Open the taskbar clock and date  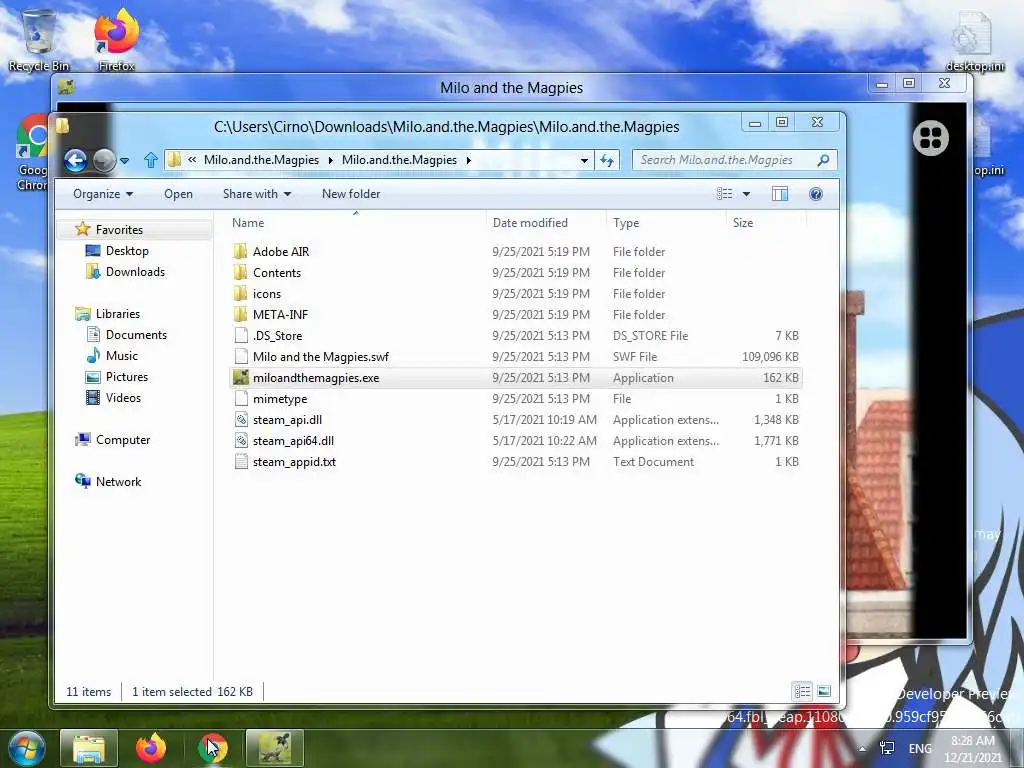(x=973, y=749)
